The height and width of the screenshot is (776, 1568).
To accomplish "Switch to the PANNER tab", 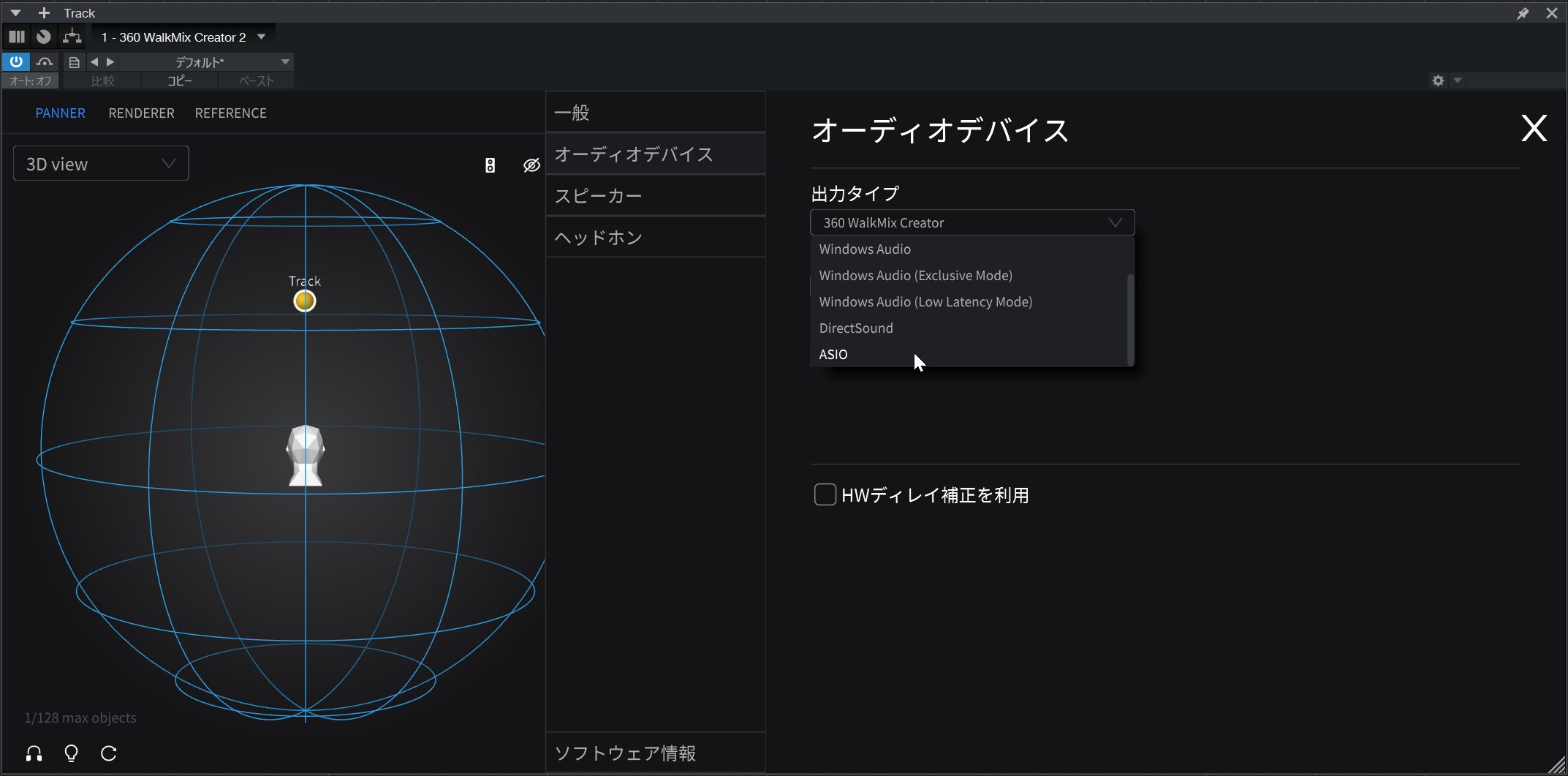I will click(x=61, y=113).
